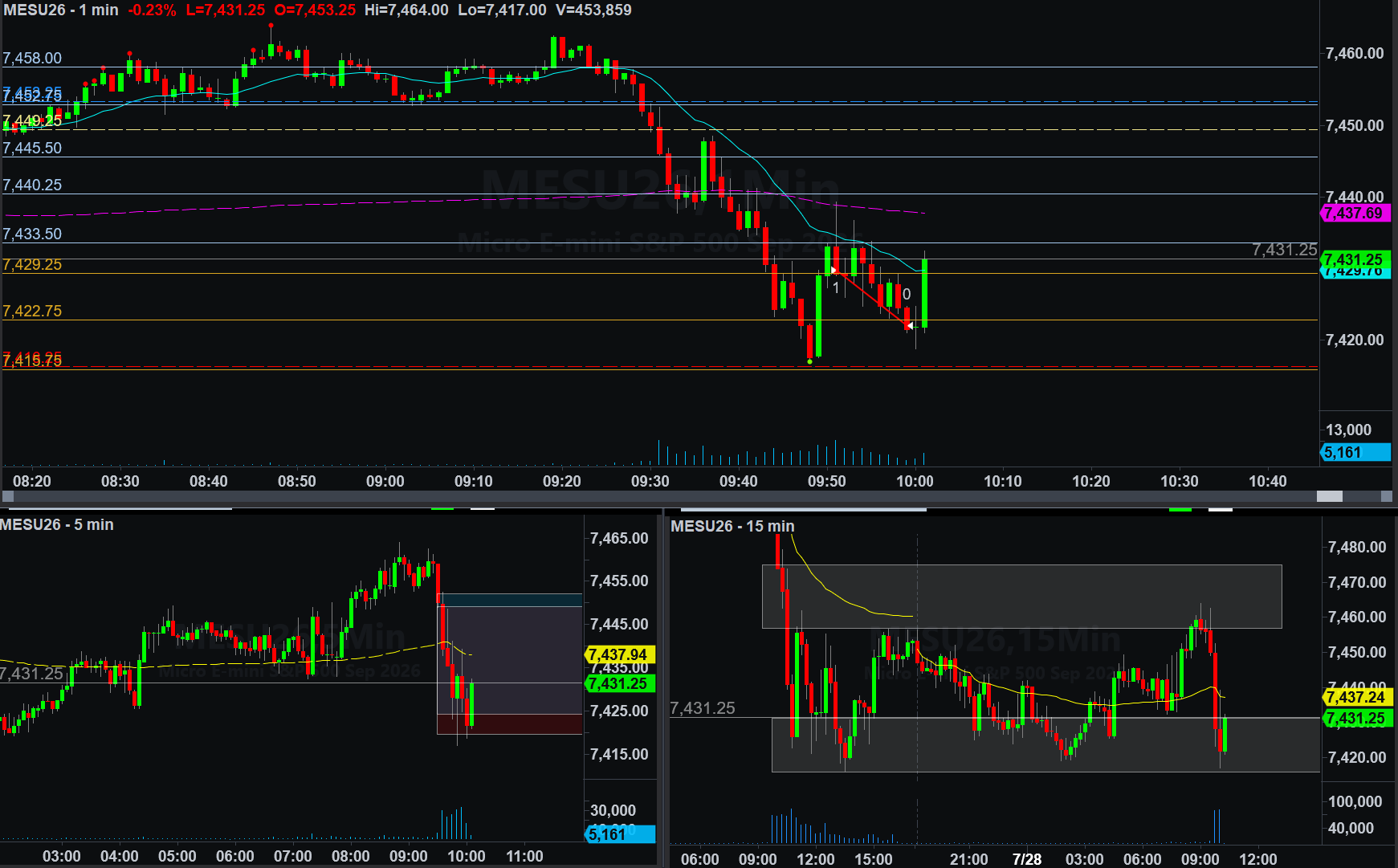Click the 30,000 volume label on 5 min chart
This screenshot has width=1398, height=868.
pos(613,810)
